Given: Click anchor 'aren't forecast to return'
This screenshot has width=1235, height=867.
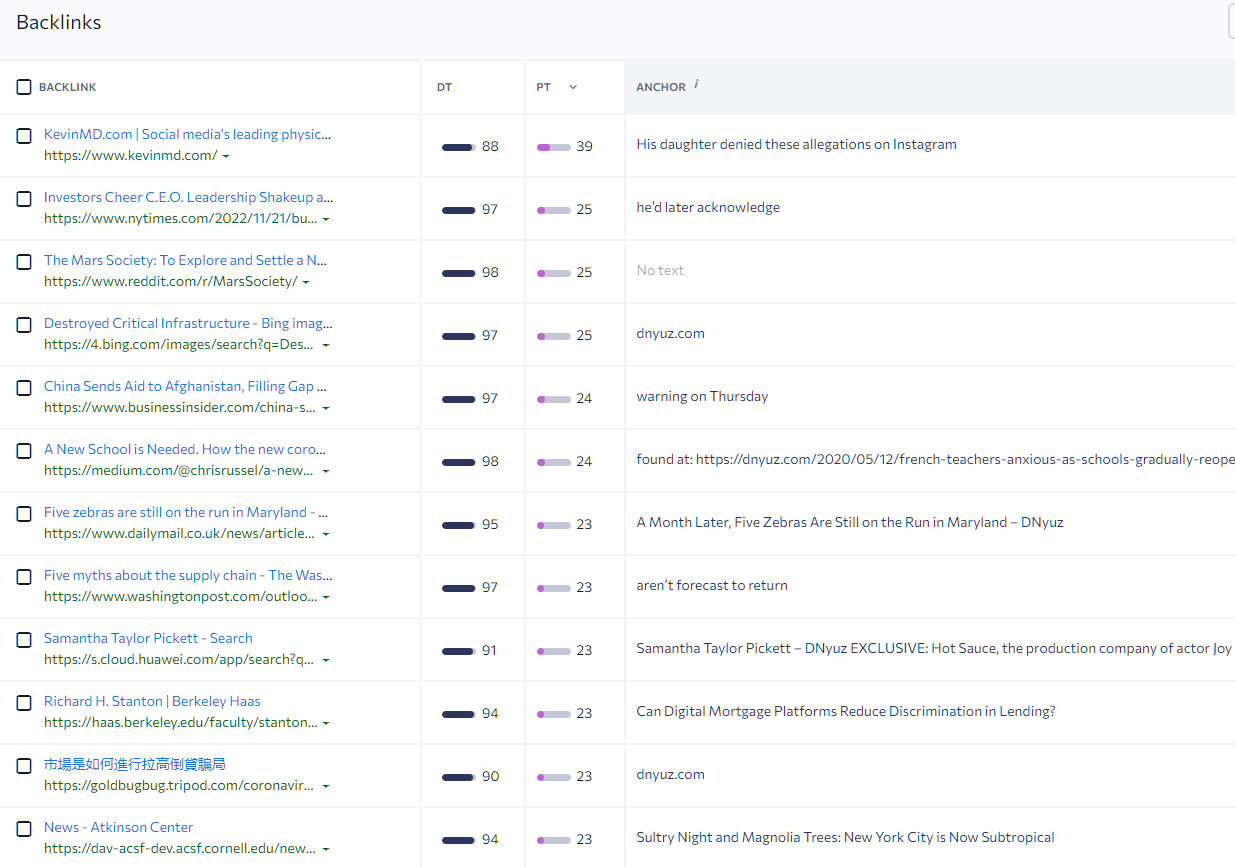Looking at the screenshot, I should click(x=712, y=585).
